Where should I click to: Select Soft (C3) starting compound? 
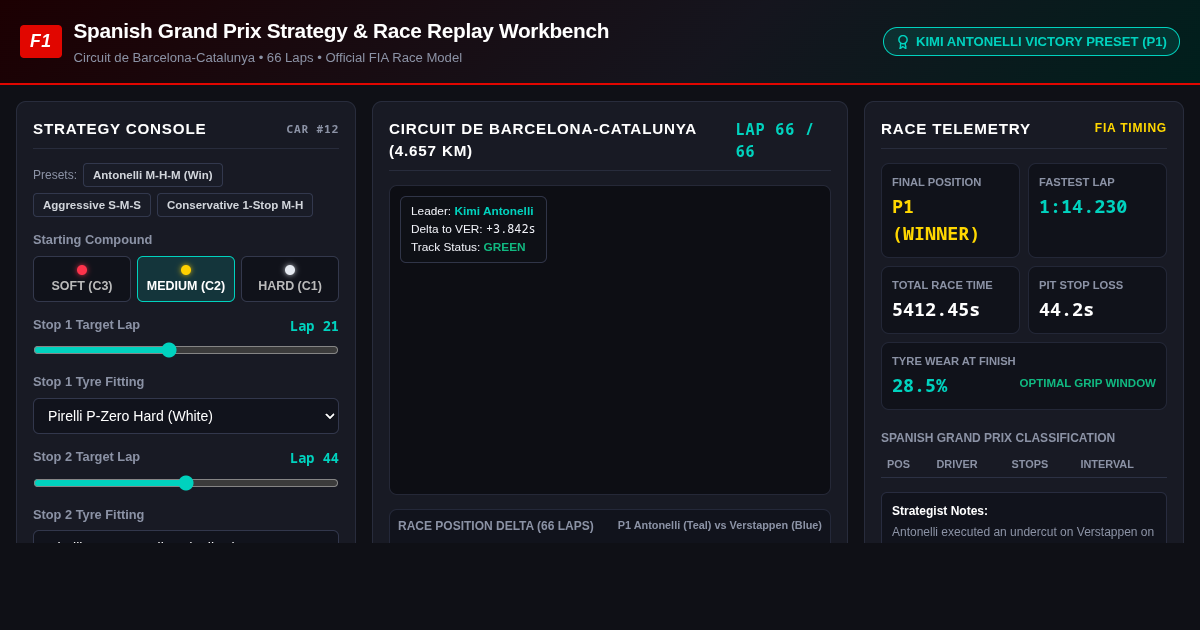(x=82, y=279)
